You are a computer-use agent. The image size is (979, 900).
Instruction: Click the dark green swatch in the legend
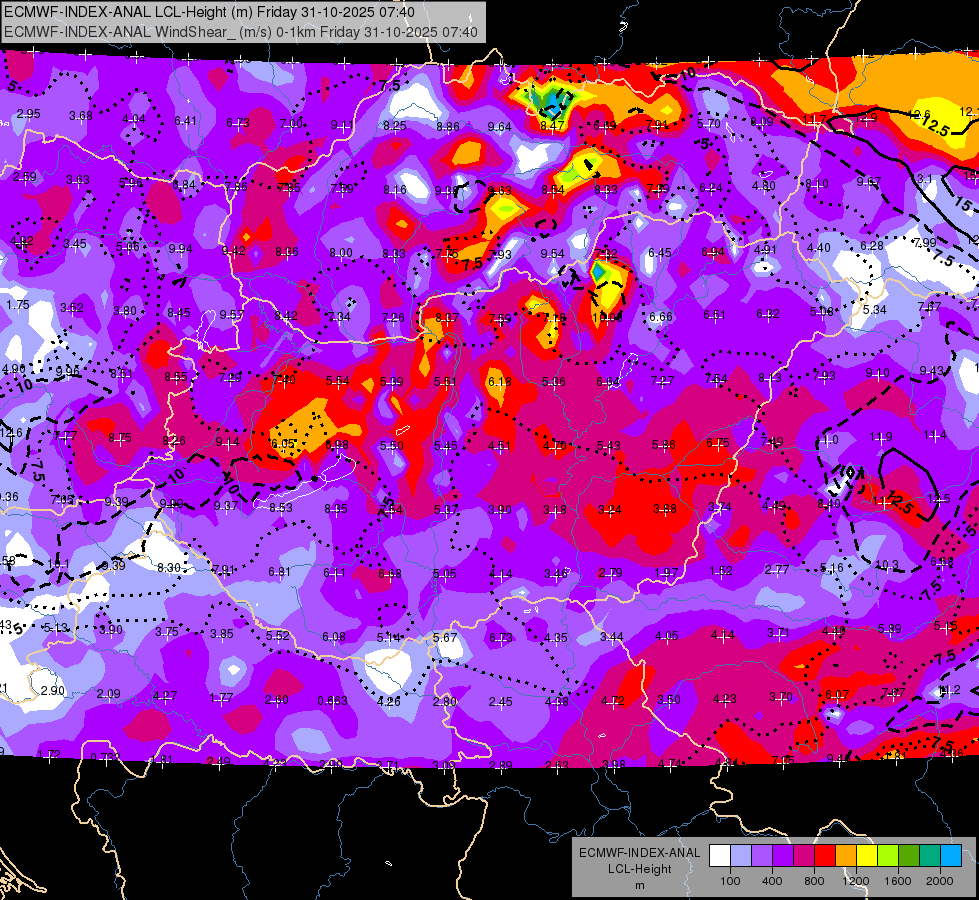[x=909, y=856]
